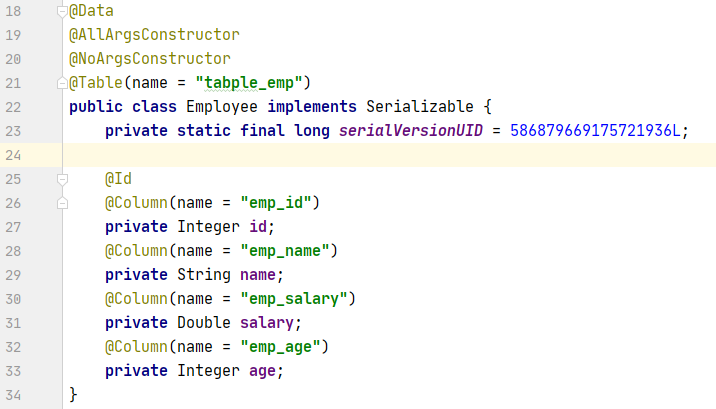Click line number 22 in gutter
Viewport: 716px width, 409px height.
(x=13, y=107)
